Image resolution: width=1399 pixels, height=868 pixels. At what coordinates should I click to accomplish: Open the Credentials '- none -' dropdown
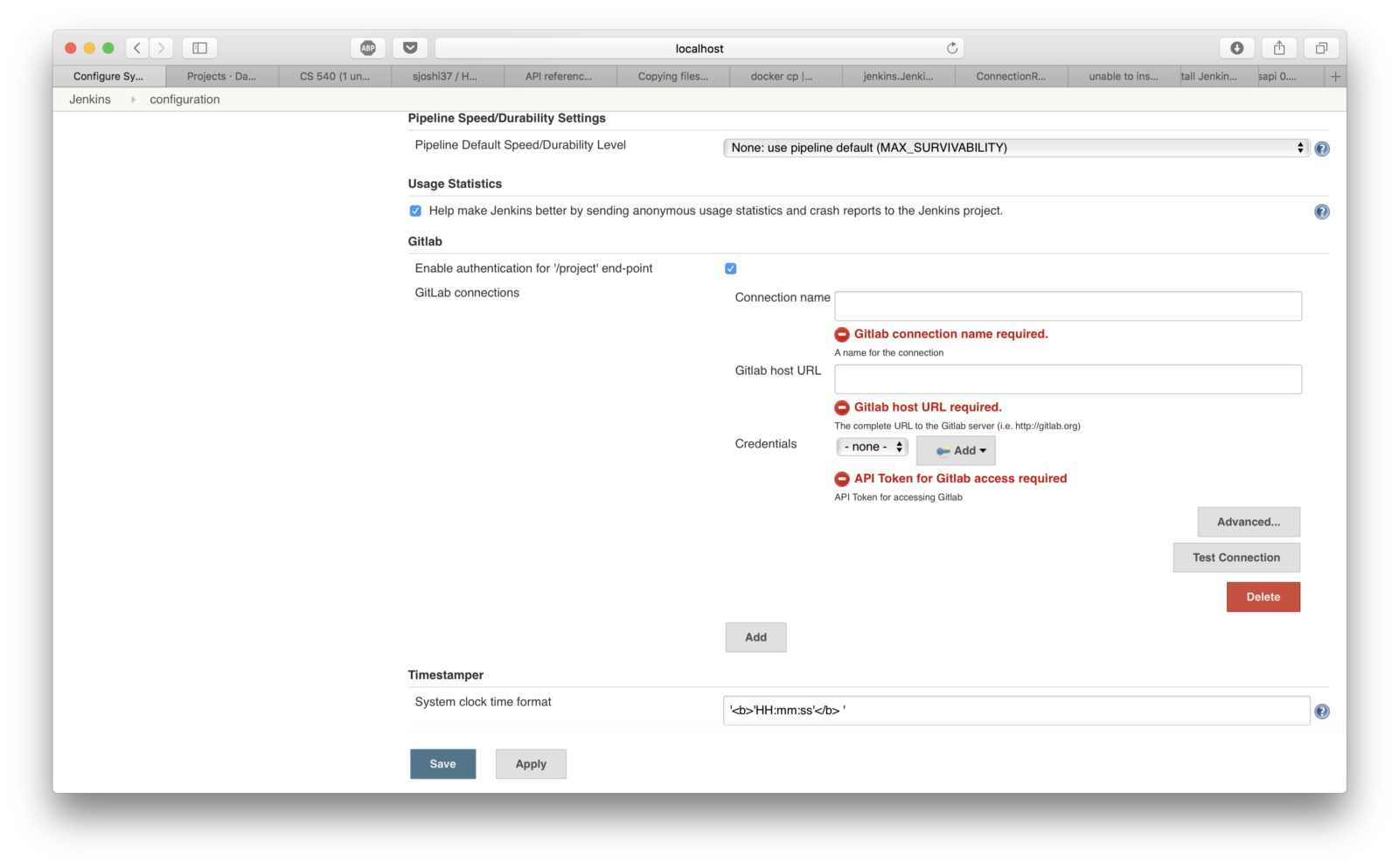pyautogui.click(x=873, y=448)
